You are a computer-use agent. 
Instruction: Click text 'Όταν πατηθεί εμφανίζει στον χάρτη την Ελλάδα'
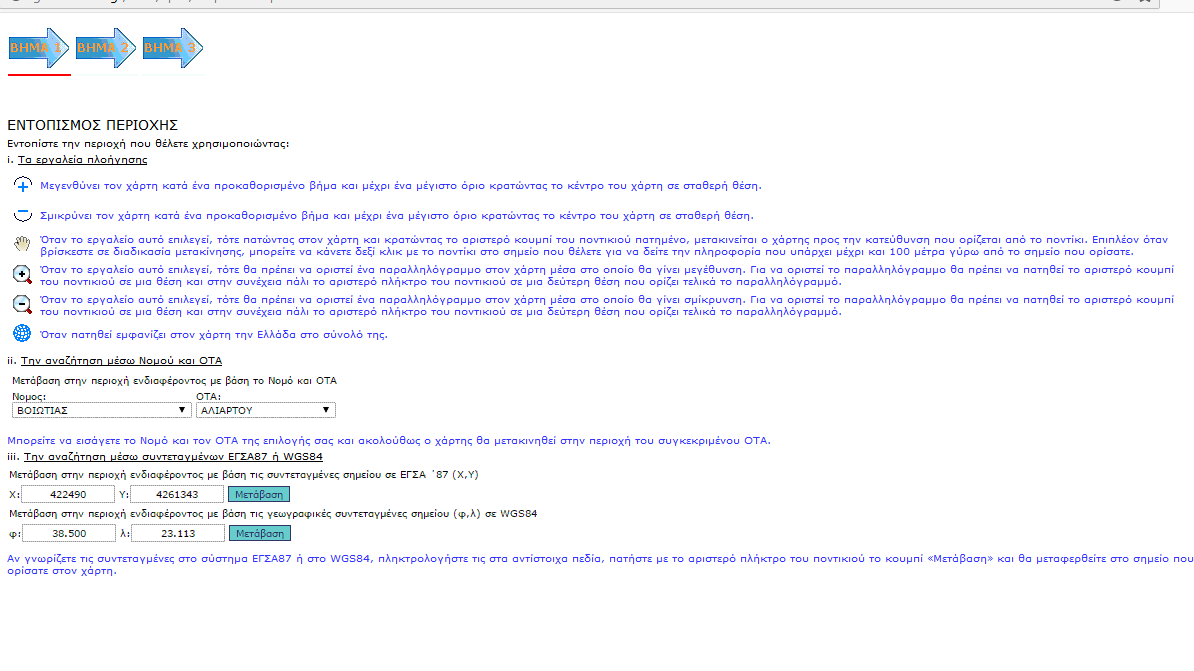[213, 334]
